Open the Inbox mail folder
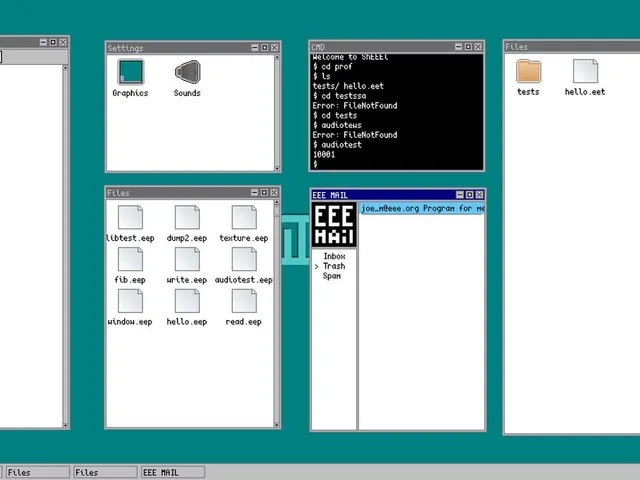The image size is (640, 480). 334,256
